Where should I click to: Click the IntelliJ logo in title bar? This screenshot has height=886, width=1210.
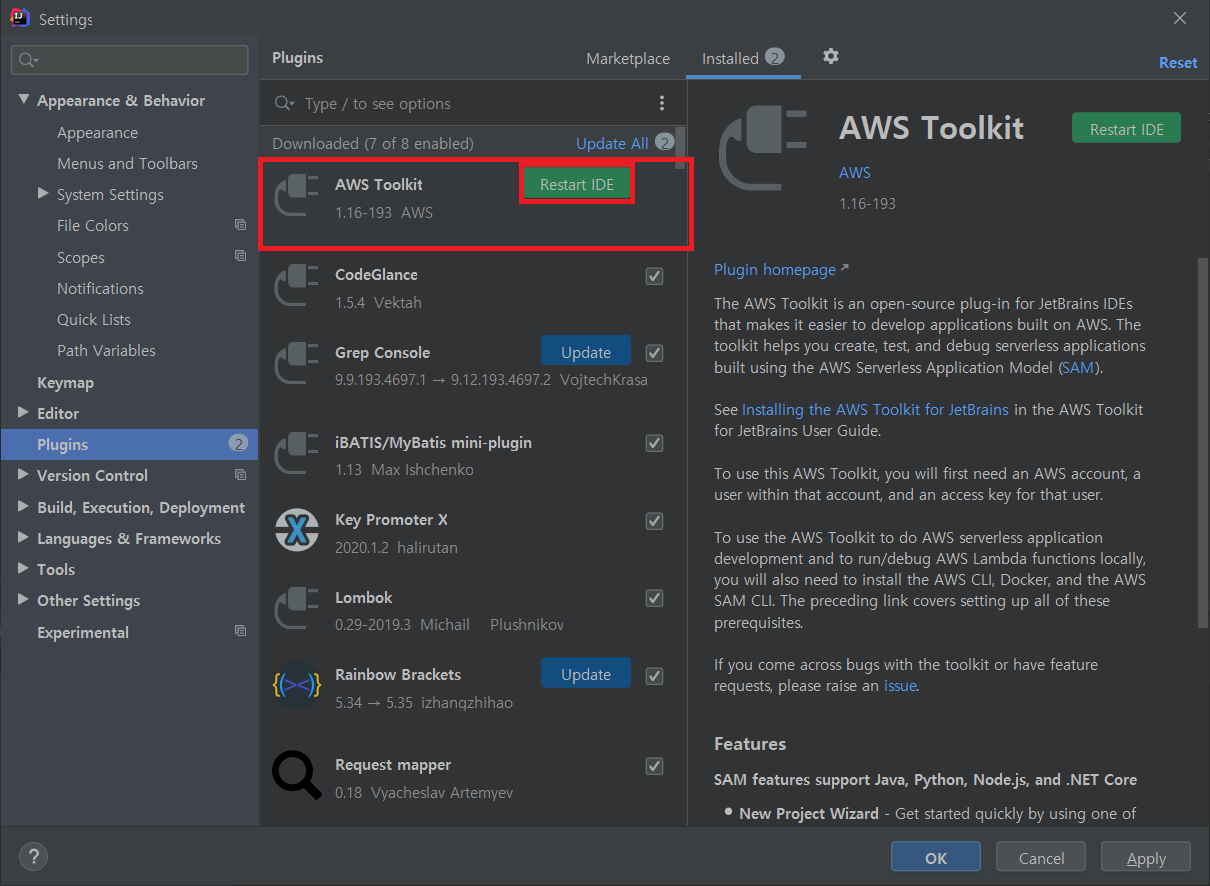19,18
